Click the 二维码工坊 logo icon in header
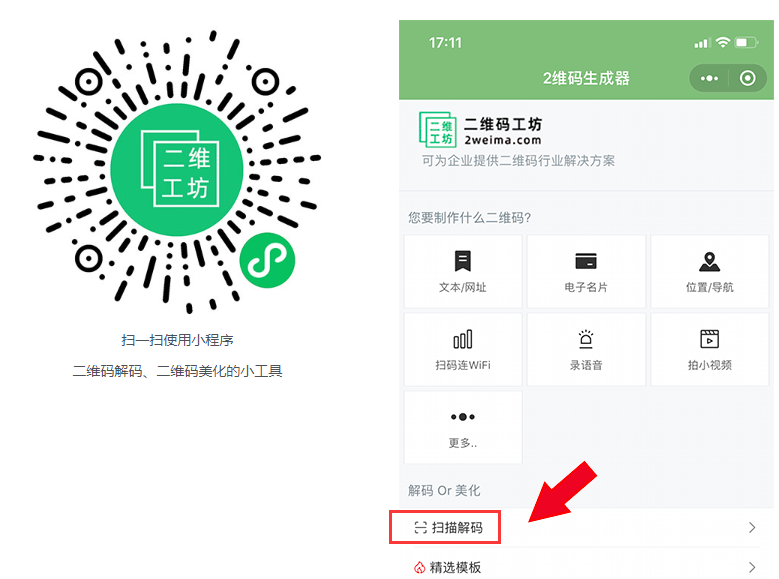Screen dimensions: 779x579 [436, 131]
